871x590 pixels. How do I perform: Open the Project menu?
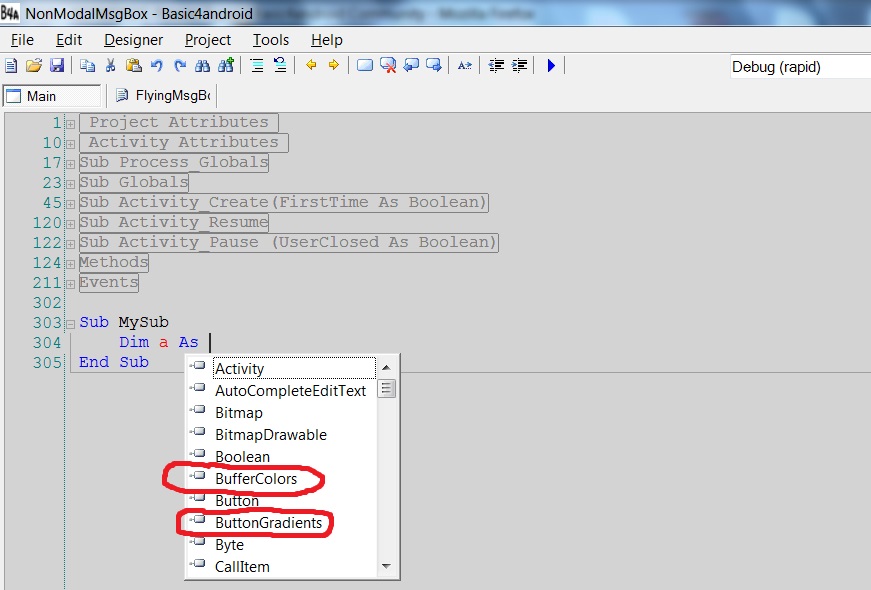click(208, 40)
